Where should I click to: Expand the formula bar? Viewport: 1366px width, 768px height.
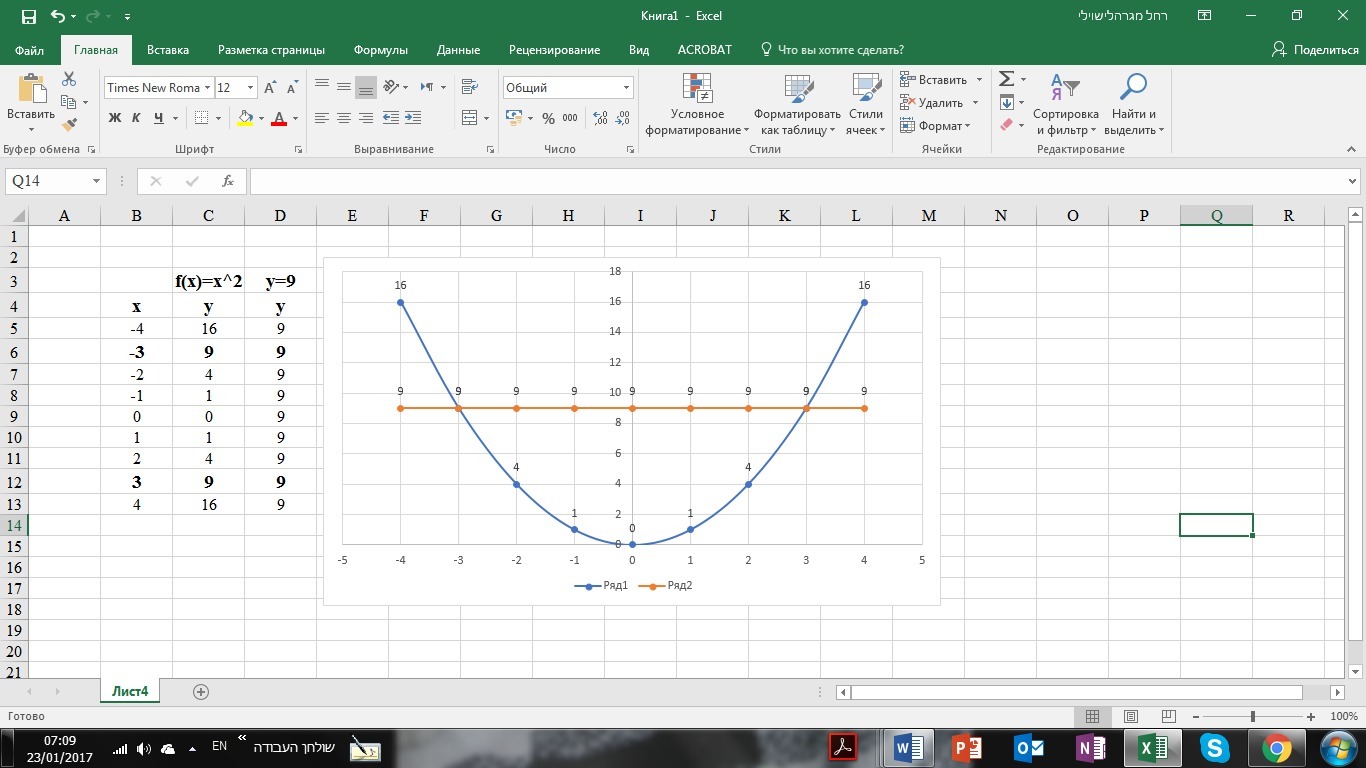click(1353, 181)
